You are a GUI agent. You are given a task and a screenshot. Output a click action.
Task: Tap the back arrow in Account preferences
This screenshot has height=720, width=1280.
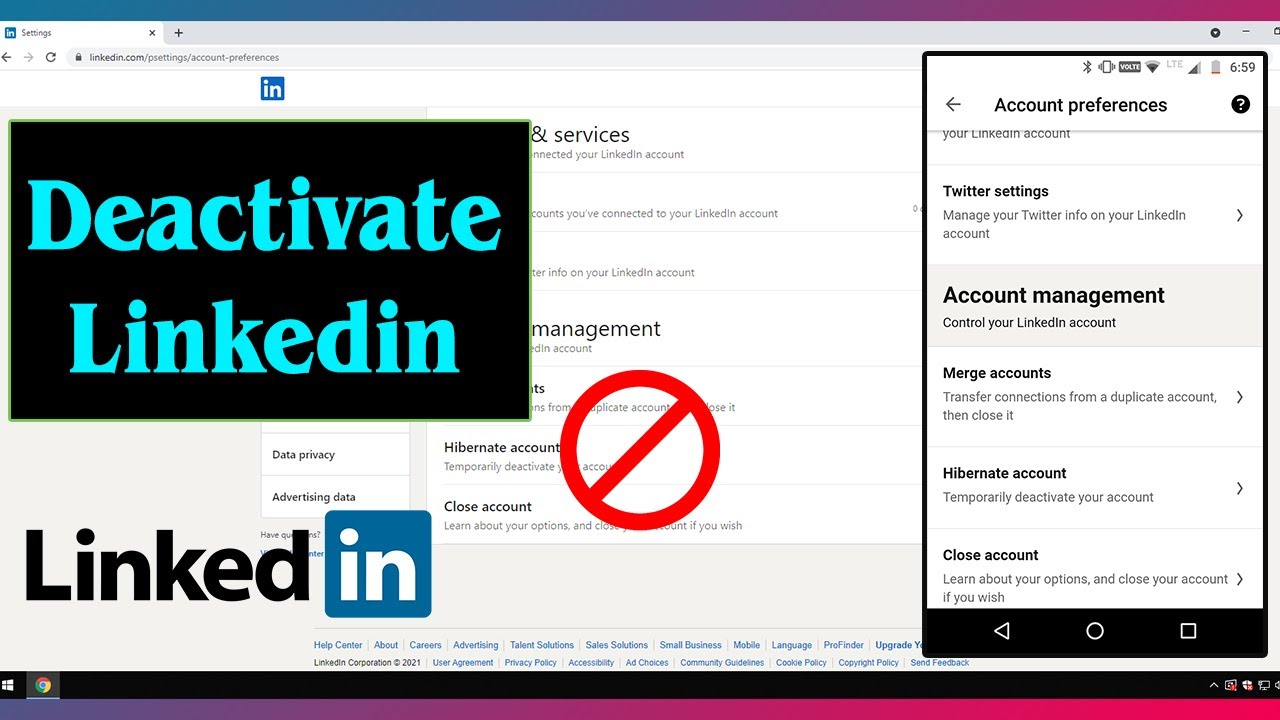[953, 105]
